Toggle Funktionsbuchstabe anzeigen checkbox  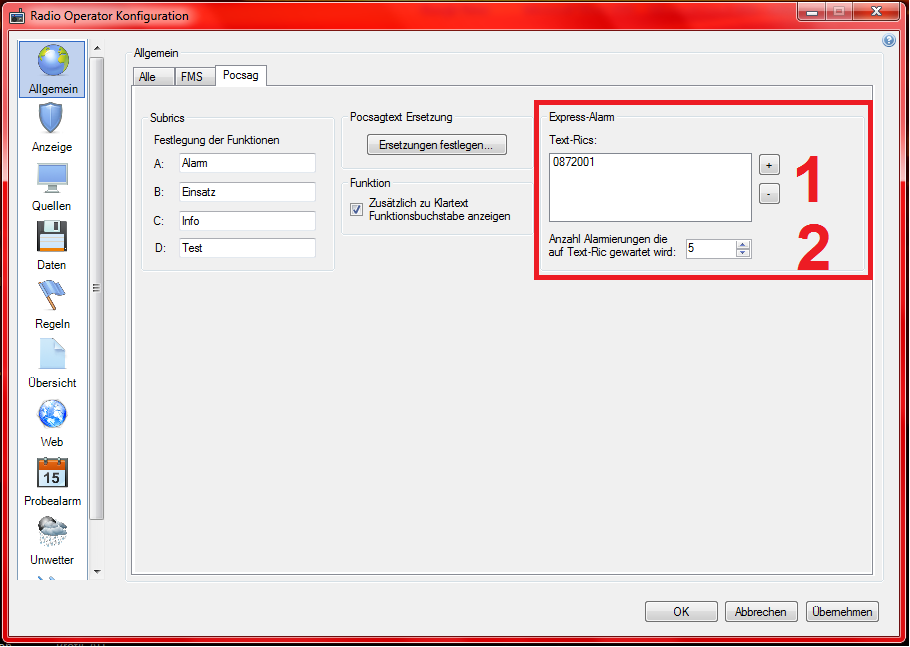[356, 209]
